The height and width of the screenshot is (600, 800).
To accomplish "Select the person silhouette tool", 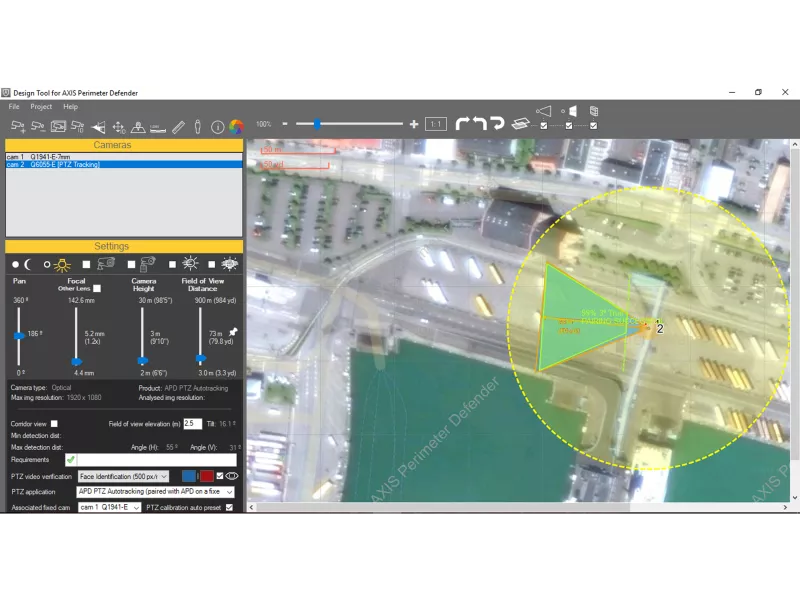I will point(197,126).
